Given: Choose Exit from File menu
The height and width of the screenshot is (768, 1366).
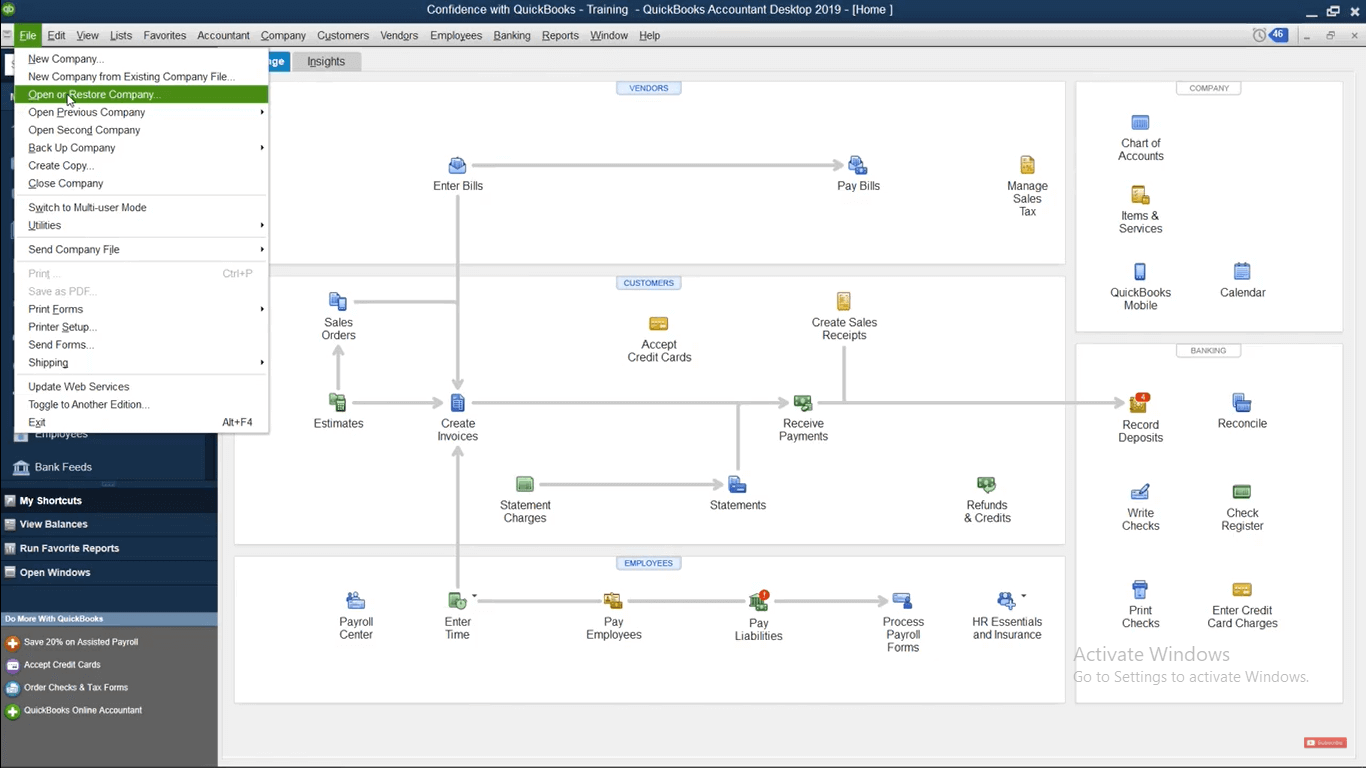Looking at the screenshot, I should pos(141,423).
